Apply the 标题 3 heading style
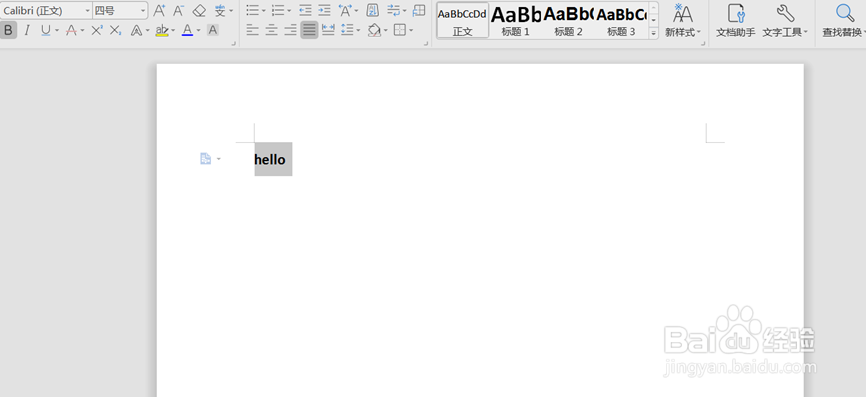 (621, 20)
